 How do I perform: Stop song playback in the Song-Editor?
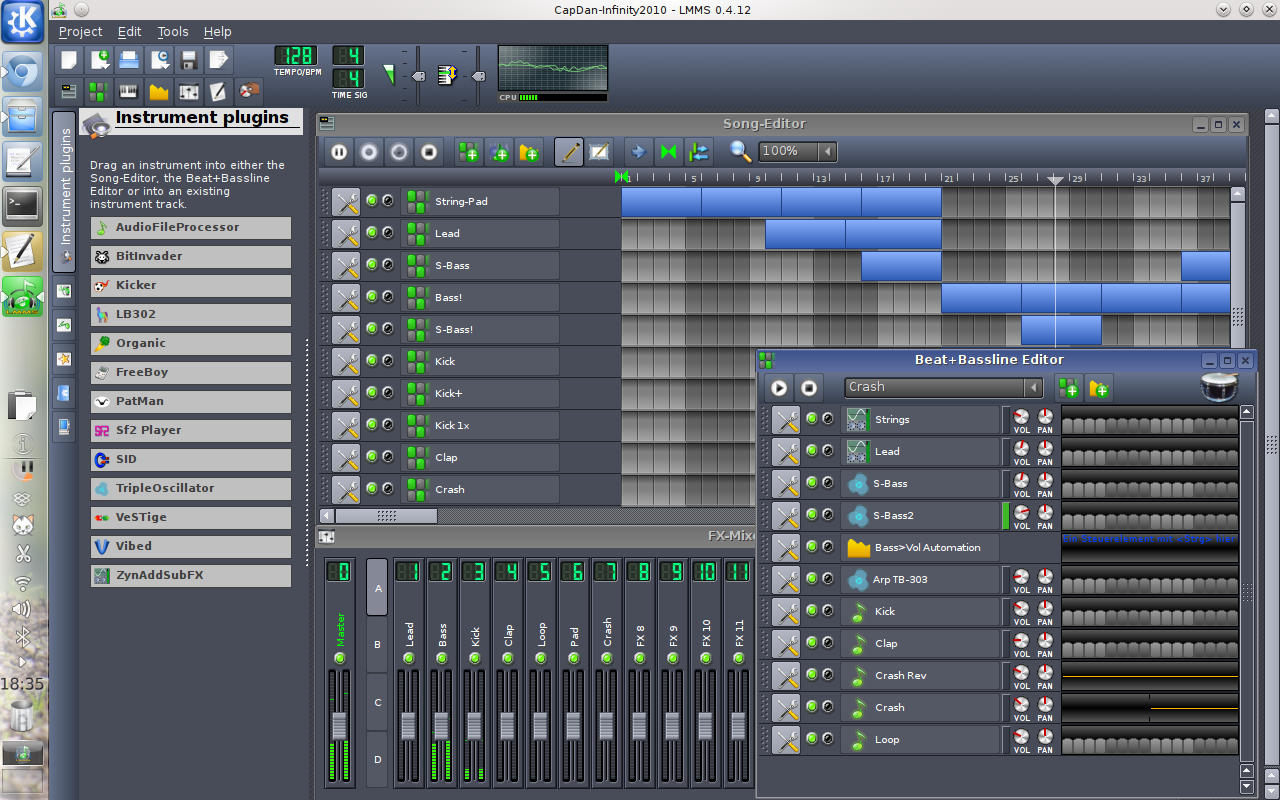pyautogui.click(x=429, y=152)
